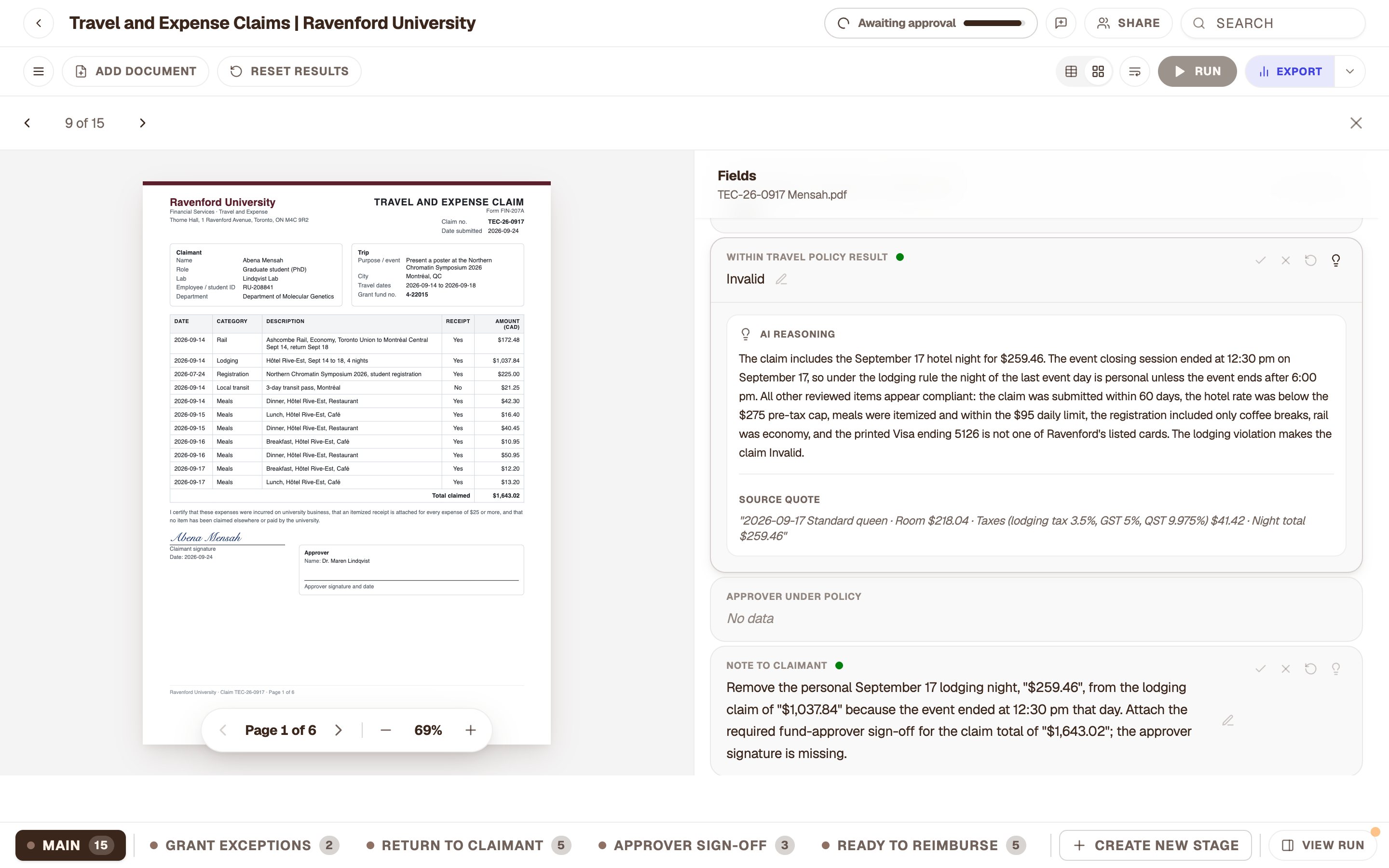Go to the previous document (8 of 15)
Image resolution: width=1389 pixels, height=868 pixels.
coord(27,123)
